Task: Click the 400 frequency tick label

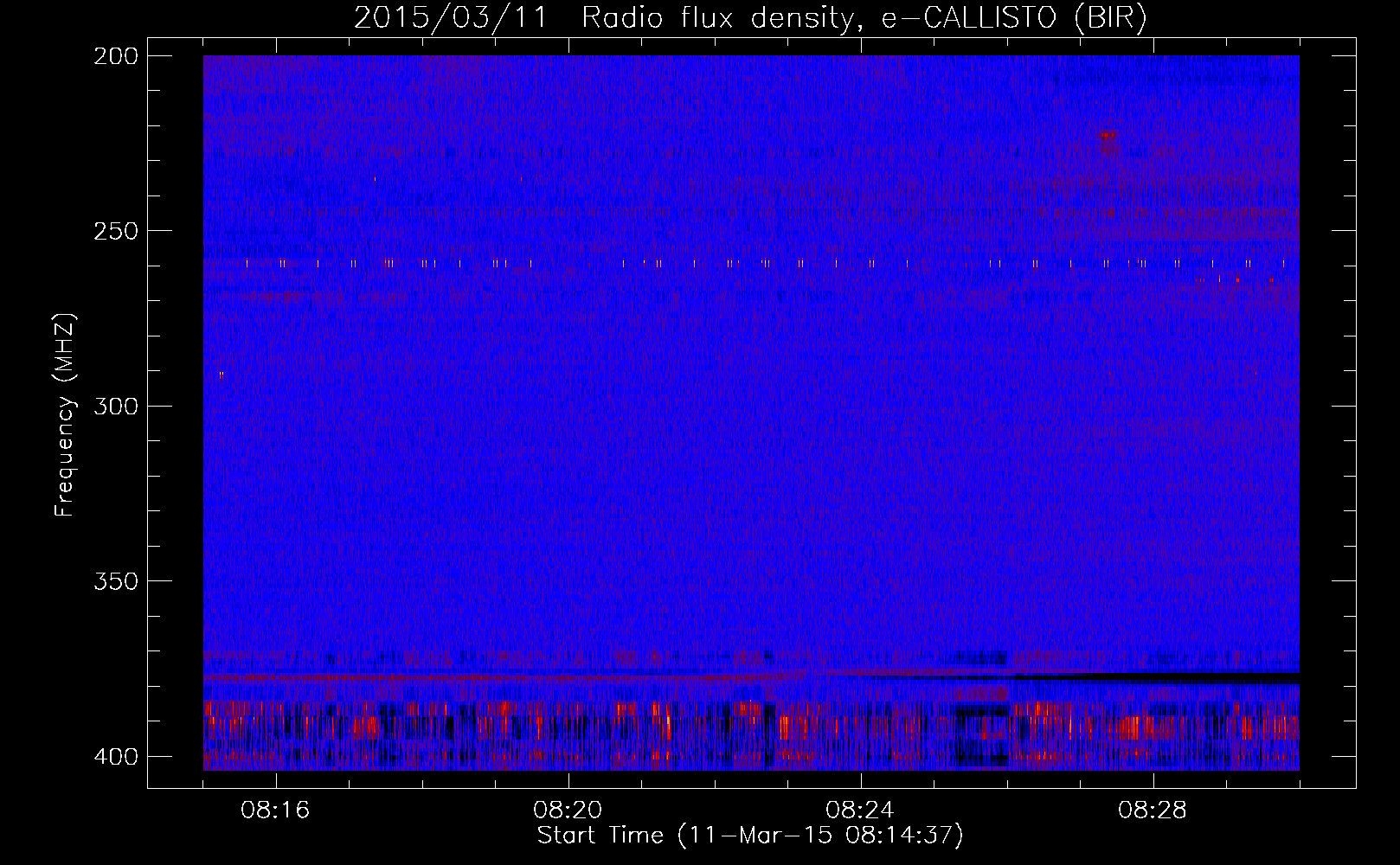Action: pyautogui.click(x=115, y=757)
